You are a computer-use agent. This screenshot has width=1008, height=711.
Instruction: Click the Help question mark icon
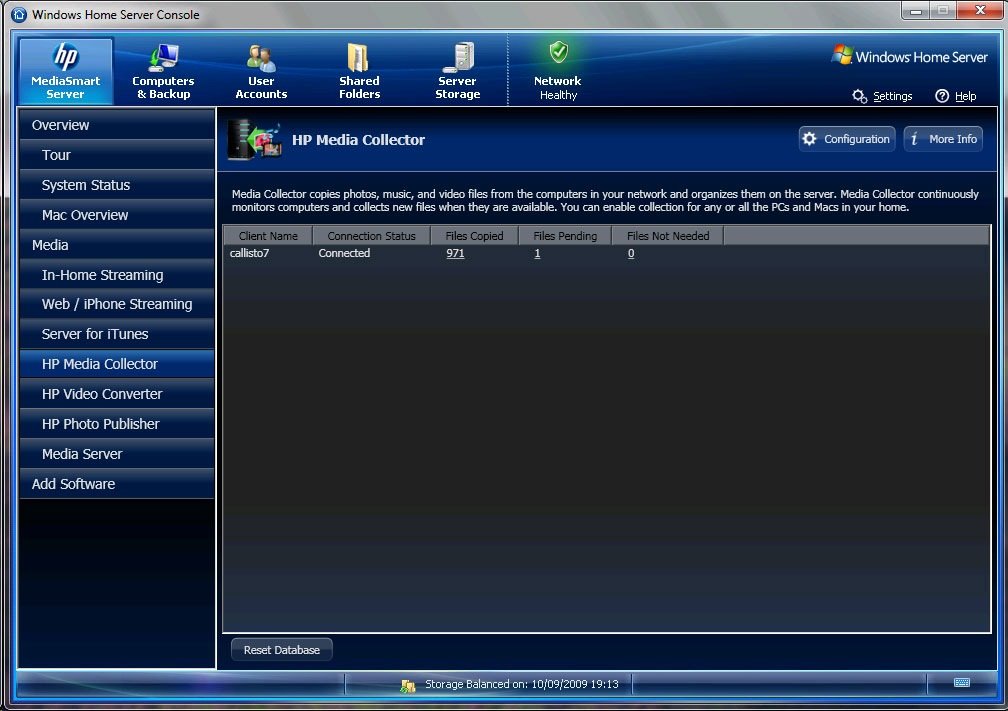942,96
